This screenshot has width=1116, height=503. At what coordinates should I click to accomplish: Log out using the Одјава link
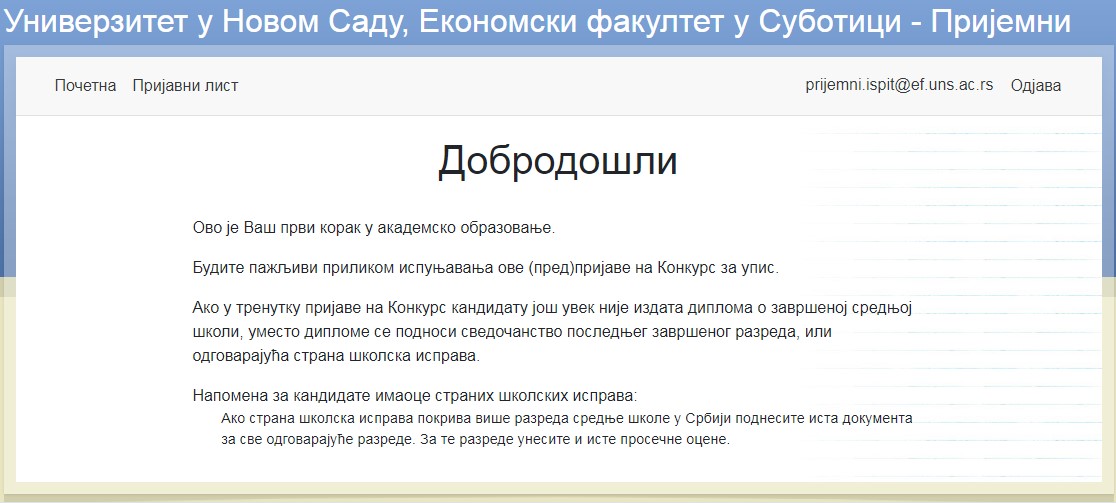1036,86
